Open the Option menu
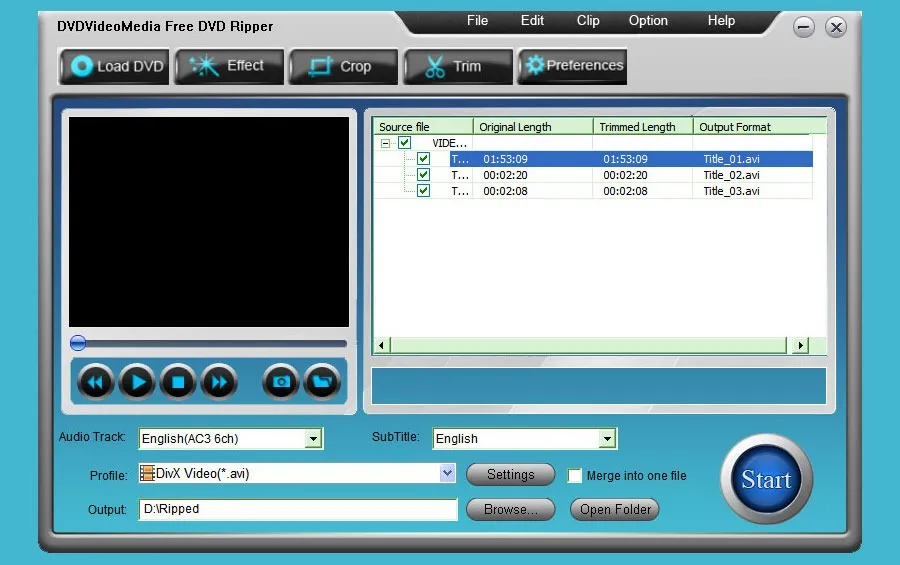 point(648,21)
